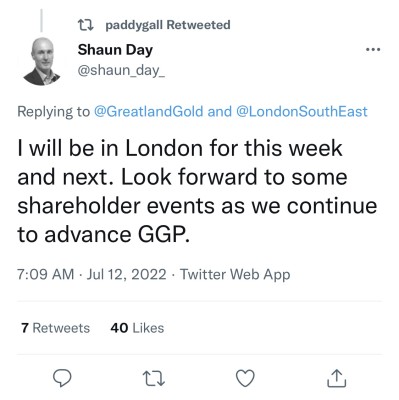The width and height of the screenshot is (399, 400).
Task: Click the small retweet icon beside paddygall
Action: [85, 25]
